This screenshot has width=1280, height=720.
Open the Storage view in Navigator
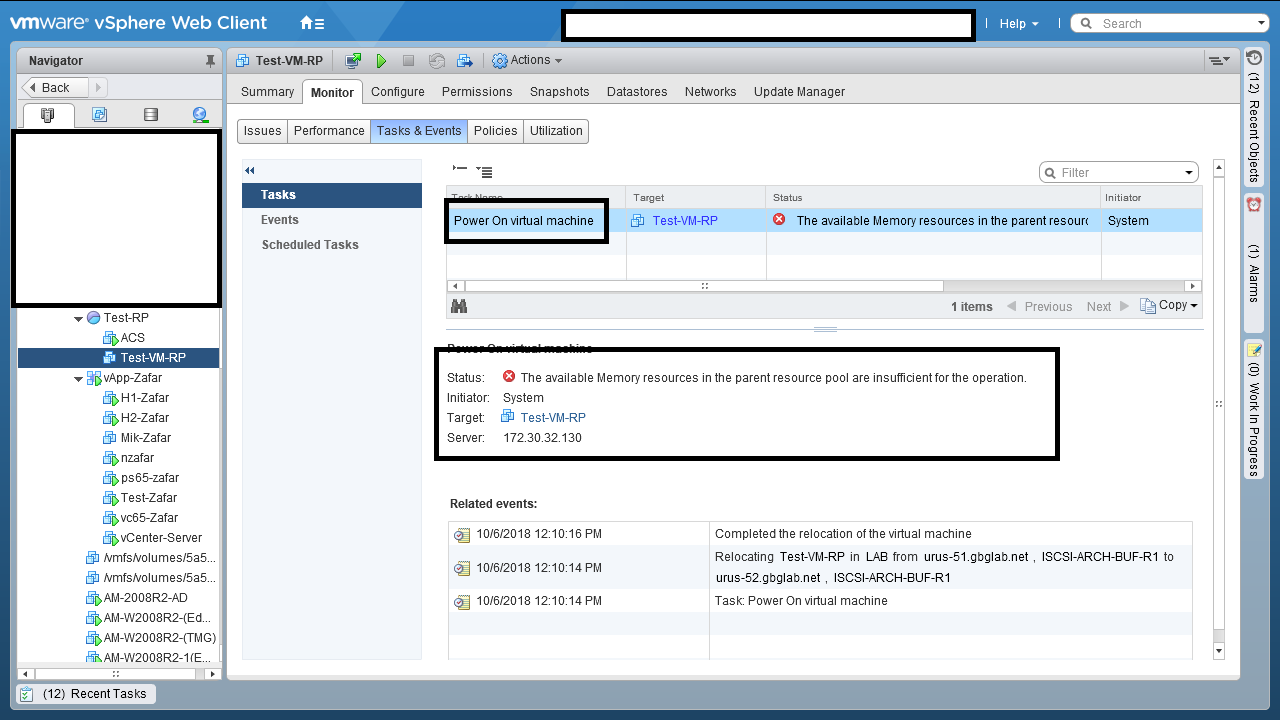tap(151, 115)
